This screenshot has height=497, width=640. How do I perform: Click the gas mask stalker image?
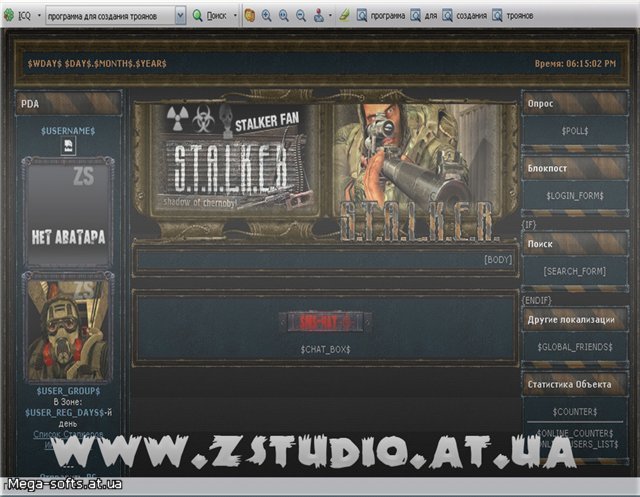pyautogui.click(x=68, y=328)
